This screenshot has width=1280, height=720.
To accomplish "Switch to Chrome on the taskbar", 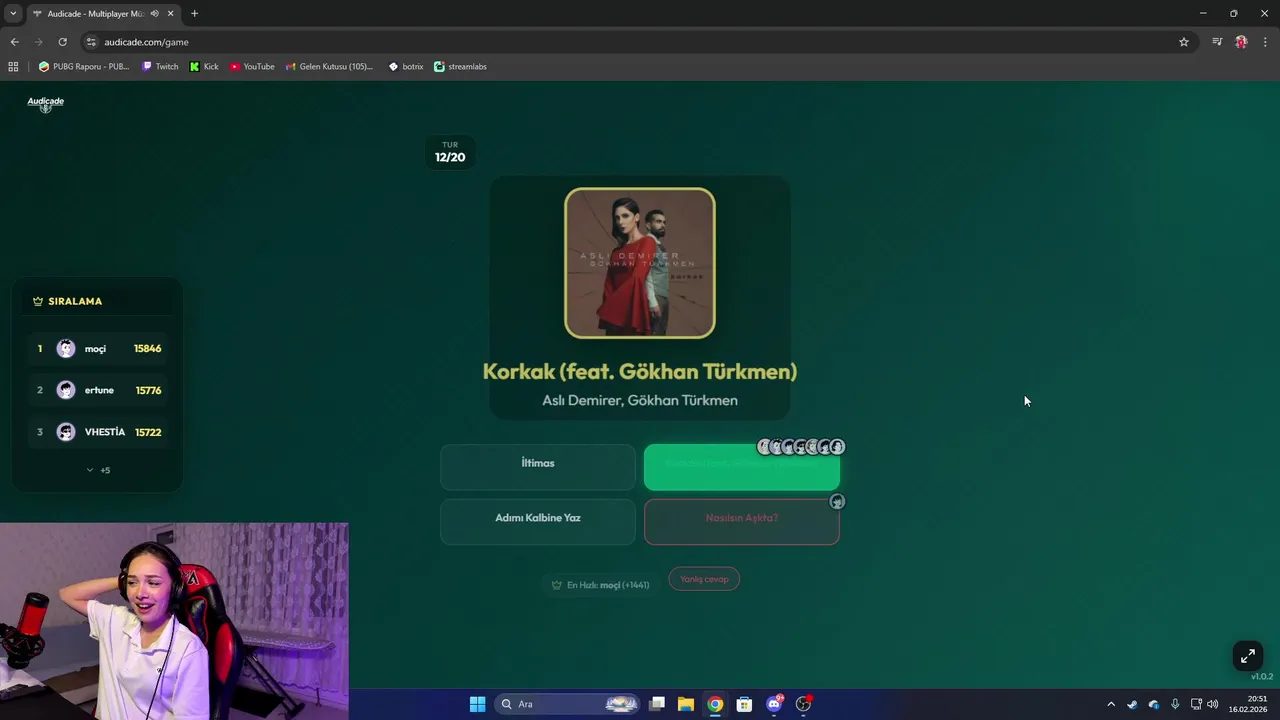I will coord(715,704).
